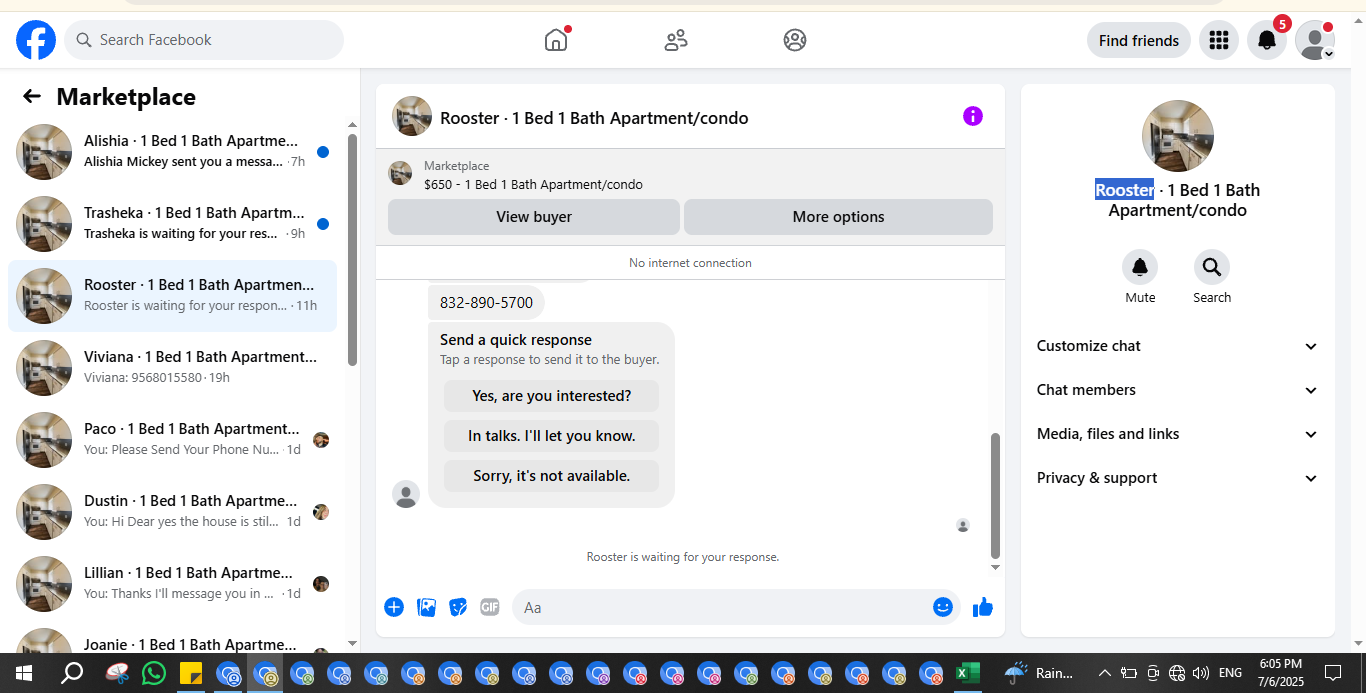Open the Alishia conversation
1366x693 pixels.
(172, 152)
